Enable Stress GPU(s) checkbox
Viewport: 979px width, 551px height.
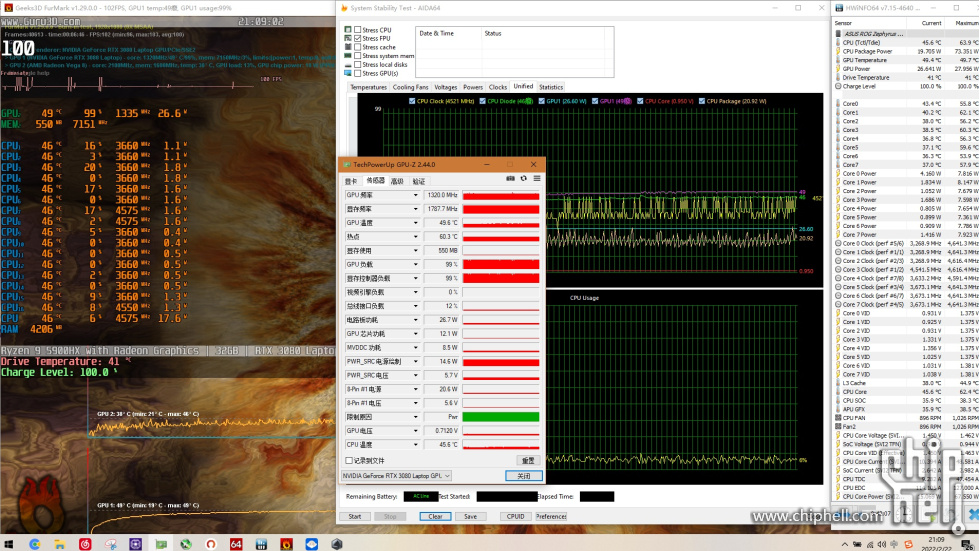point(358,73)
